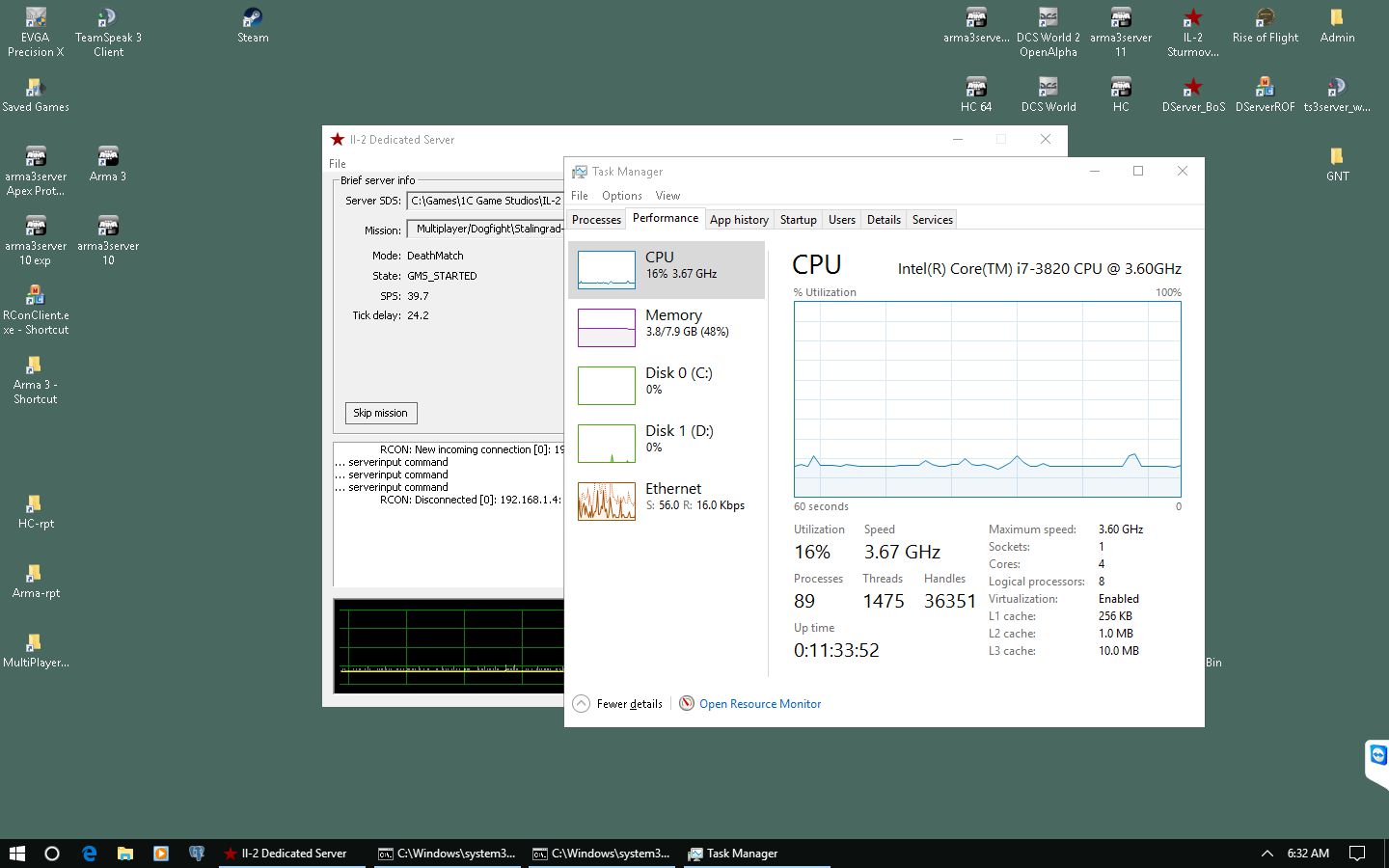Open the Startup tab in Task Manager

pyautogui.click(x=798, y=220)
